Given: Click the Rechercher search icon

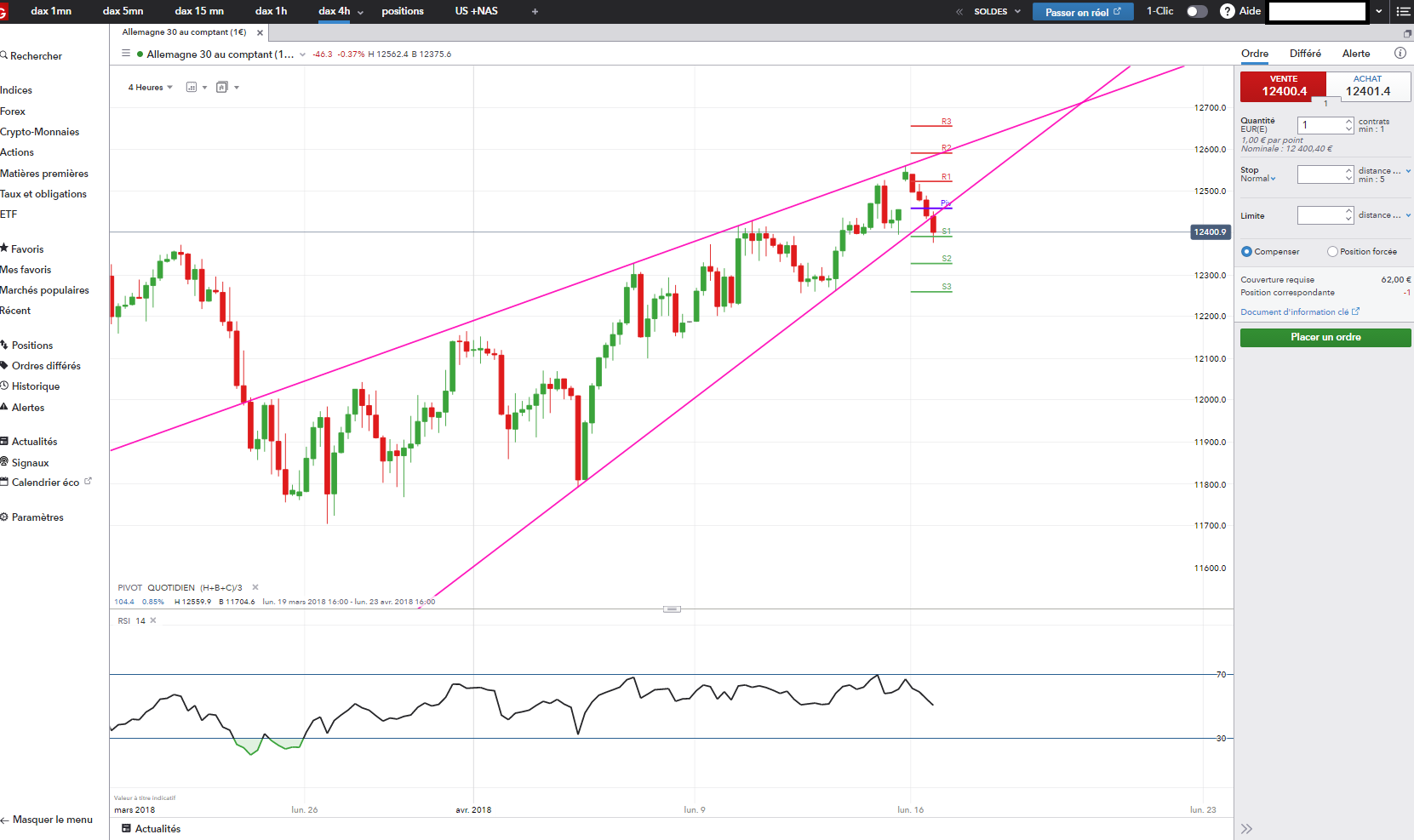Looking at the screenshot, I should point(4,55).
